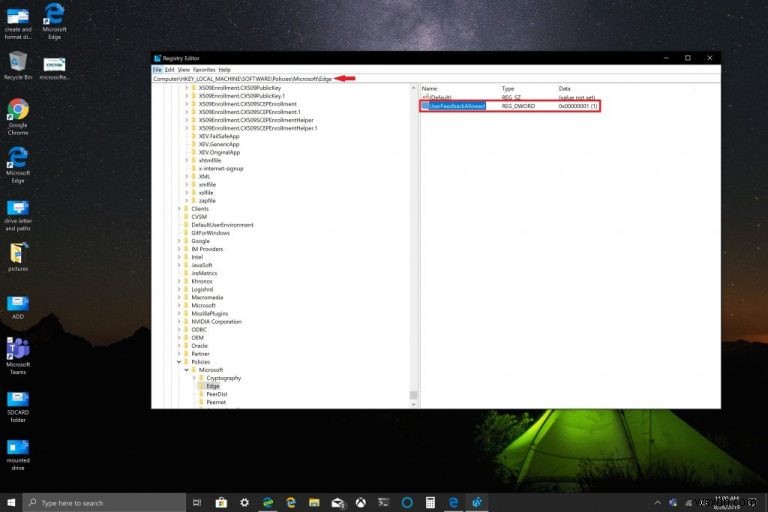Select the Khronos key
This screenshot has width=768, height=512.
click(202, 281)
